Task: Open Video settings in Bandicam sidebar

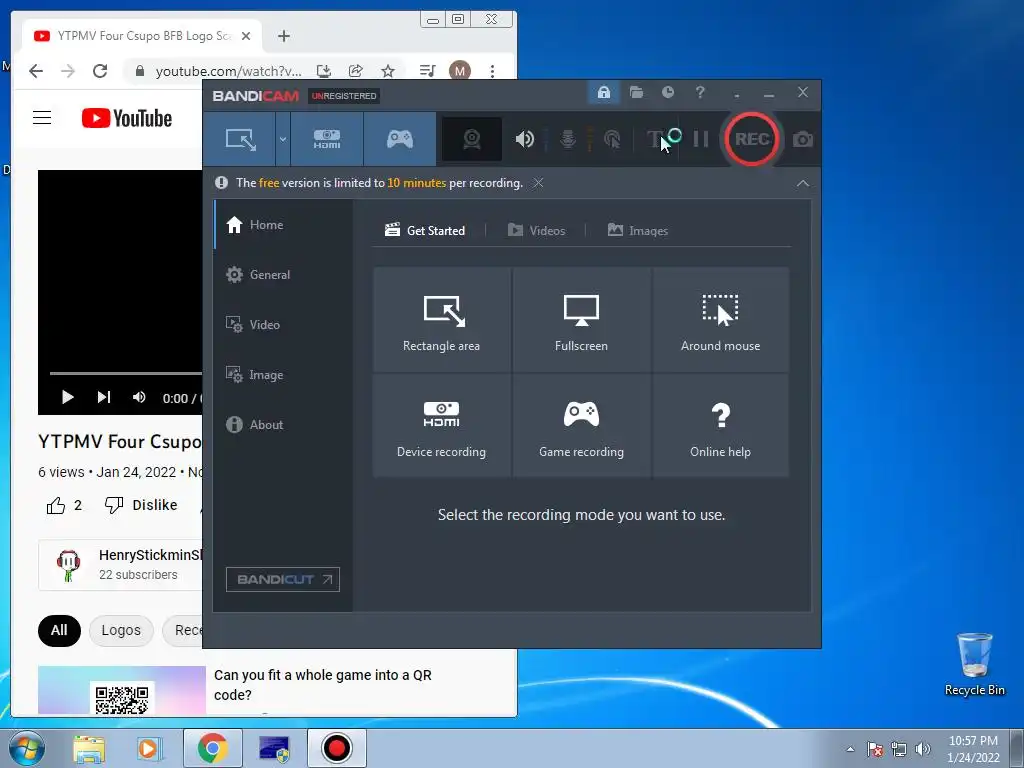Action: (283, 325)
